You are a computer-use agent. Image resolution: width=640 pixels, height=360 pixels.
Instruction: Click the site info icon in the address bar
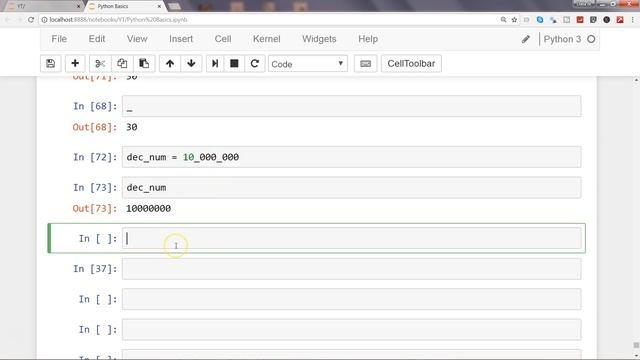click(x=44, y=20)
